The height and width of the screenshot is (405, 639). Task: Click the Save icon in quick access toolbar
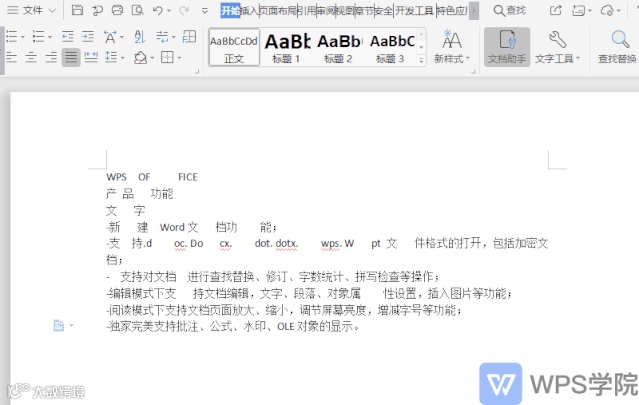[x=77, y=10]
